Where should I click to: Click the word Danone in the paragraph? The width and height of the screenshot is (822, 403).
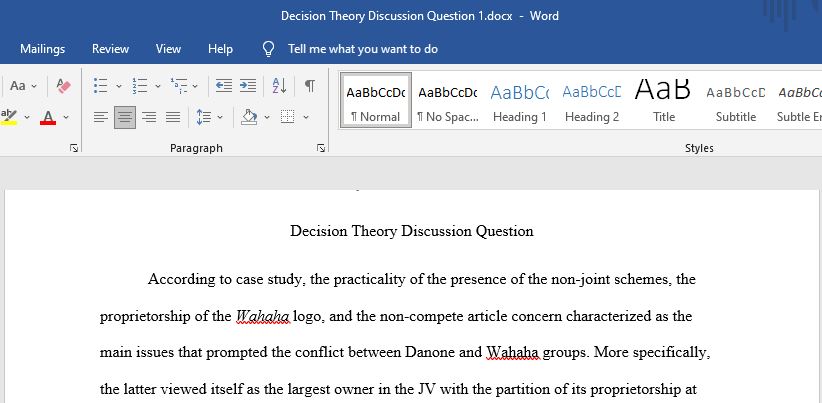[430, 352]
